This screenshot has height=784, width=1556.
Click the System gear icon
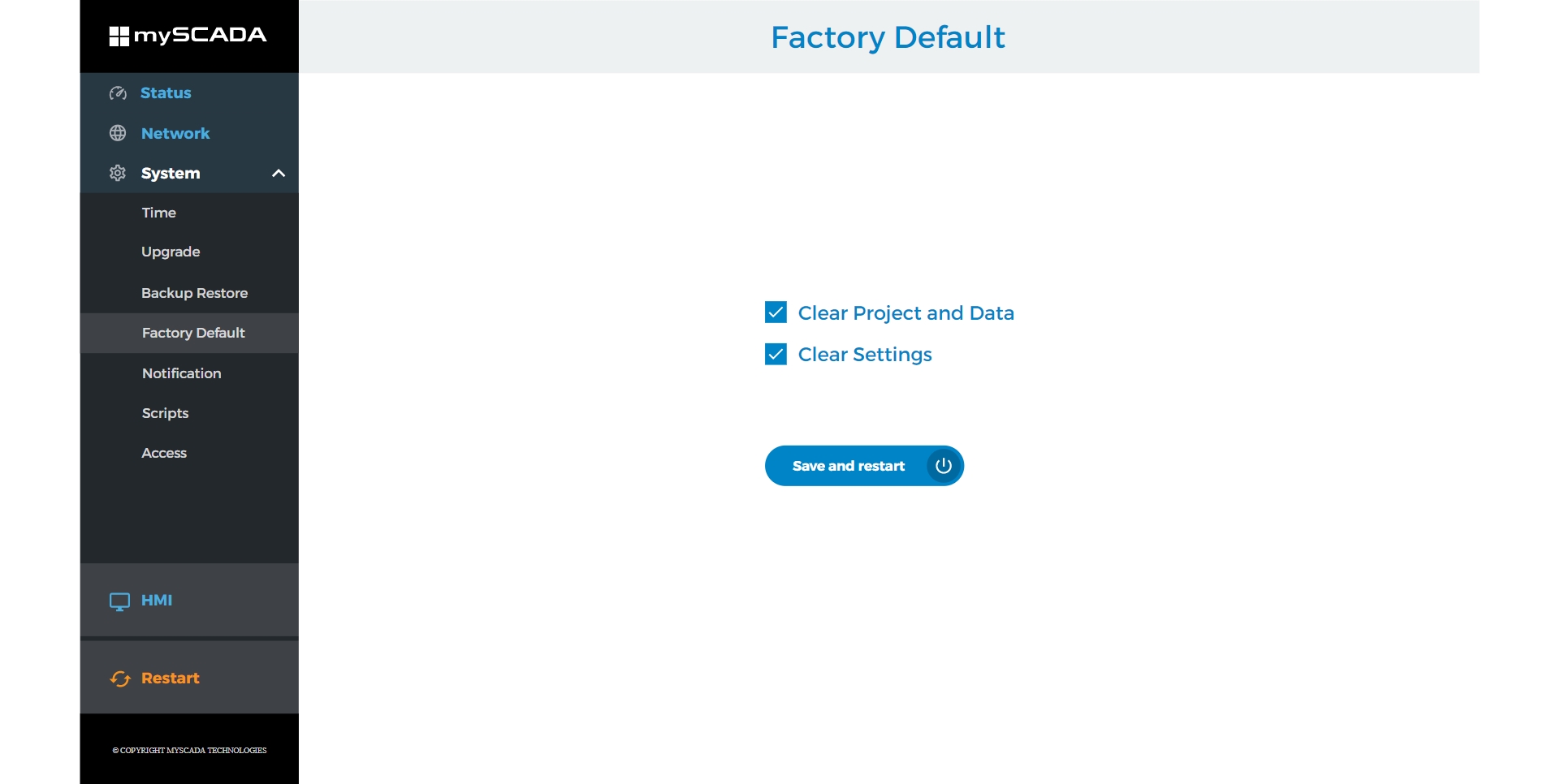[x=118, y=173]
